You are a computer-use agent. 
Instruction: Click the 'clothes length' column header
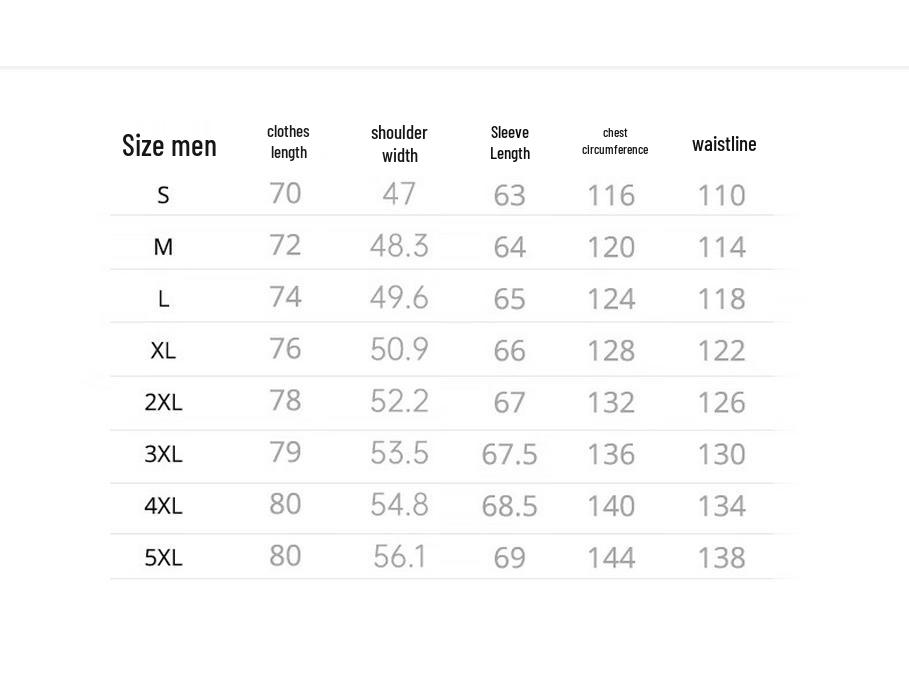coord(288,142)
